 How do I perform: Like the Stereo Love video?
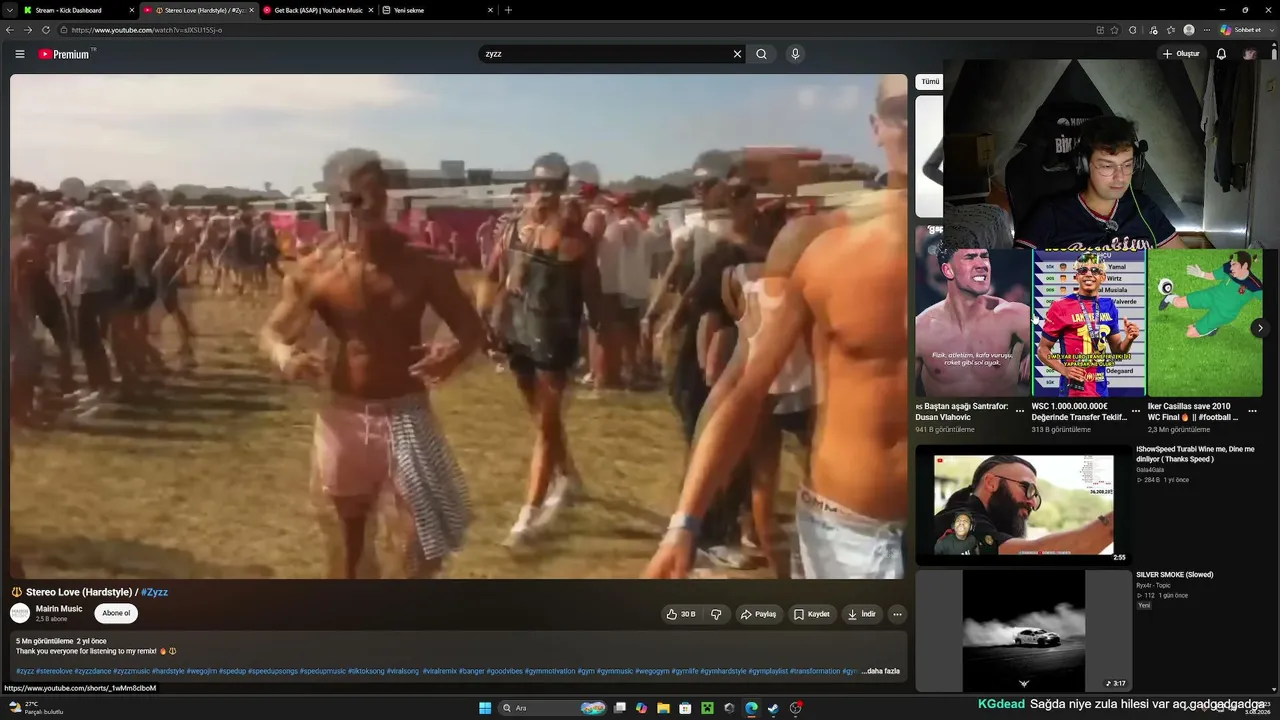(x=681, y=614)
